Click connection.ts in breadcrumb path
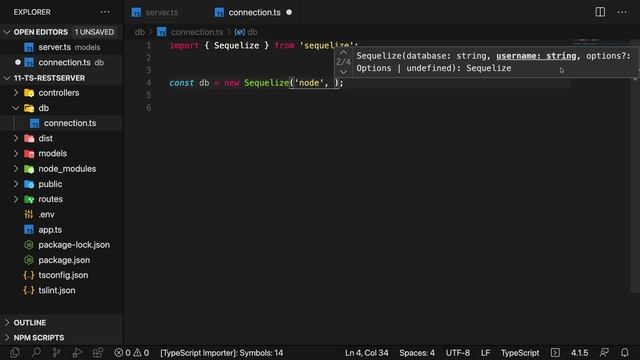 pyautogui.click(x=197, y=32)
